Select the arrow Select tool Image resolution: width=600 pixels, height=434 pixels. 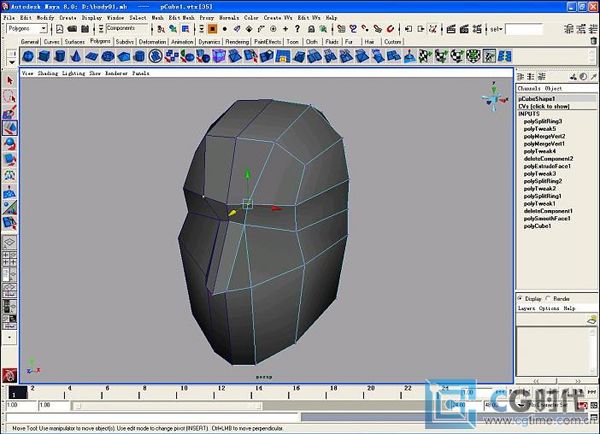(10, 81)
